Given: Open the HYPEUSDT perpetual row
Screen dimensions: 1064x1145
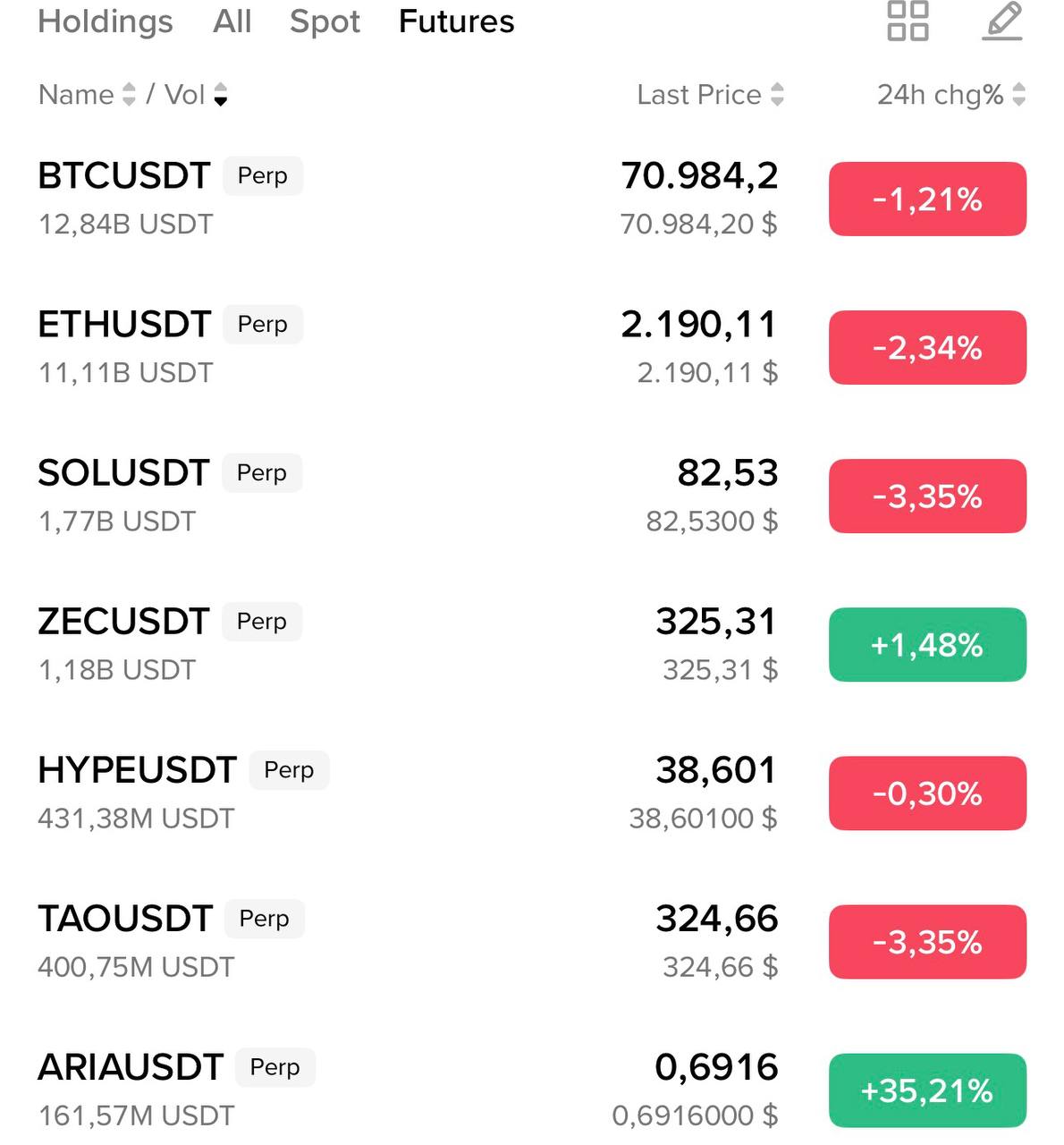Looking at the screenshot, I should coord(137,770).
